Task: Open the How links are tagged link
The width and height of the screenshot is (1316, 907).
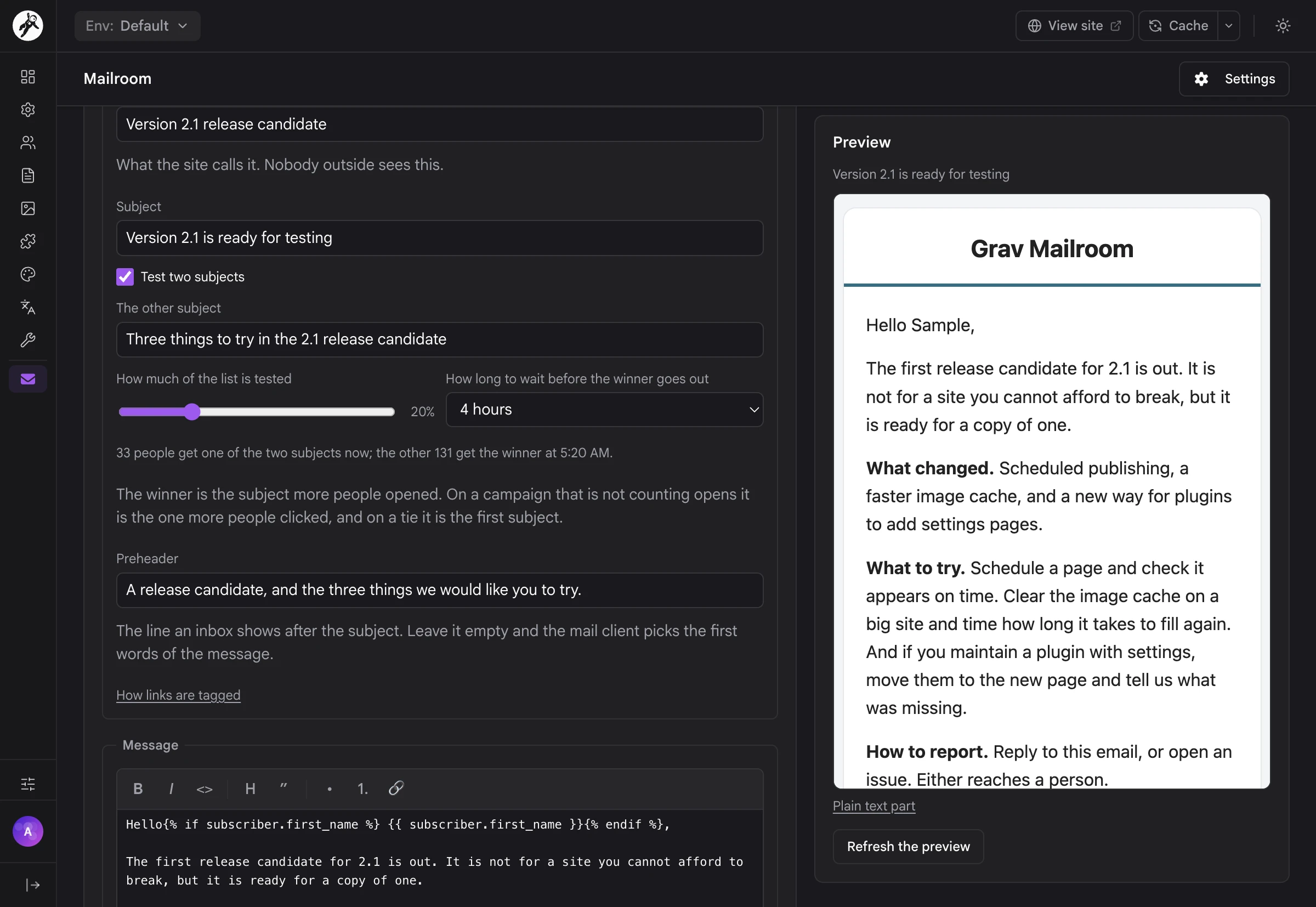Action: pyautogui.click(x=178, y=695)
